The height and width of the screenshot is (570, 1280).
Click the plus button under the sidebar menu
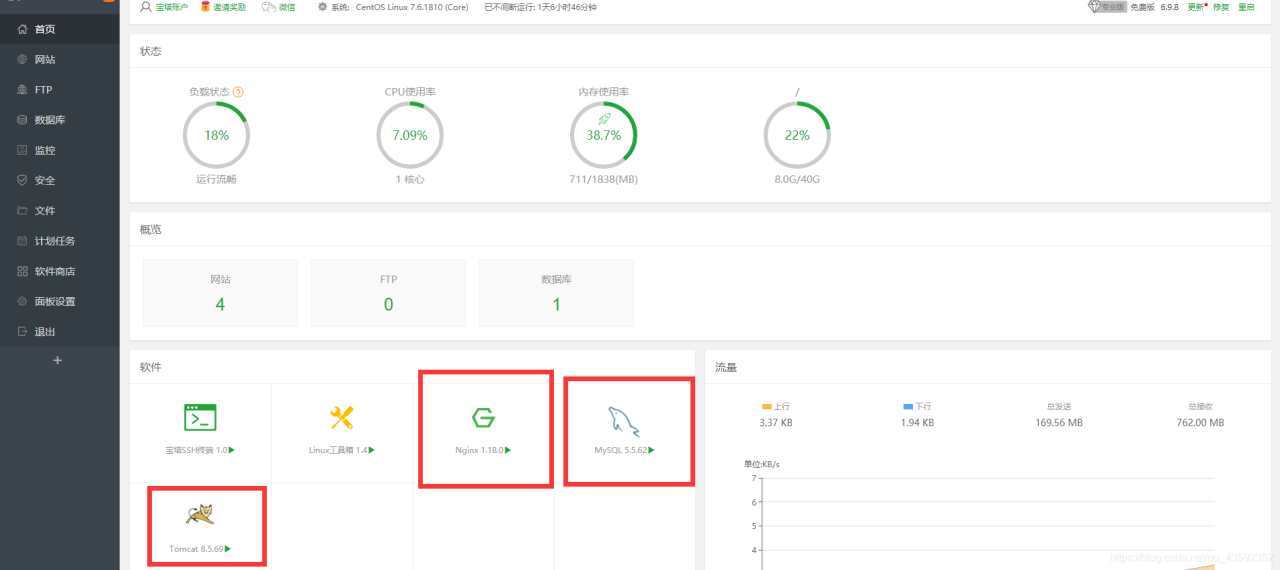click(57, 360)
